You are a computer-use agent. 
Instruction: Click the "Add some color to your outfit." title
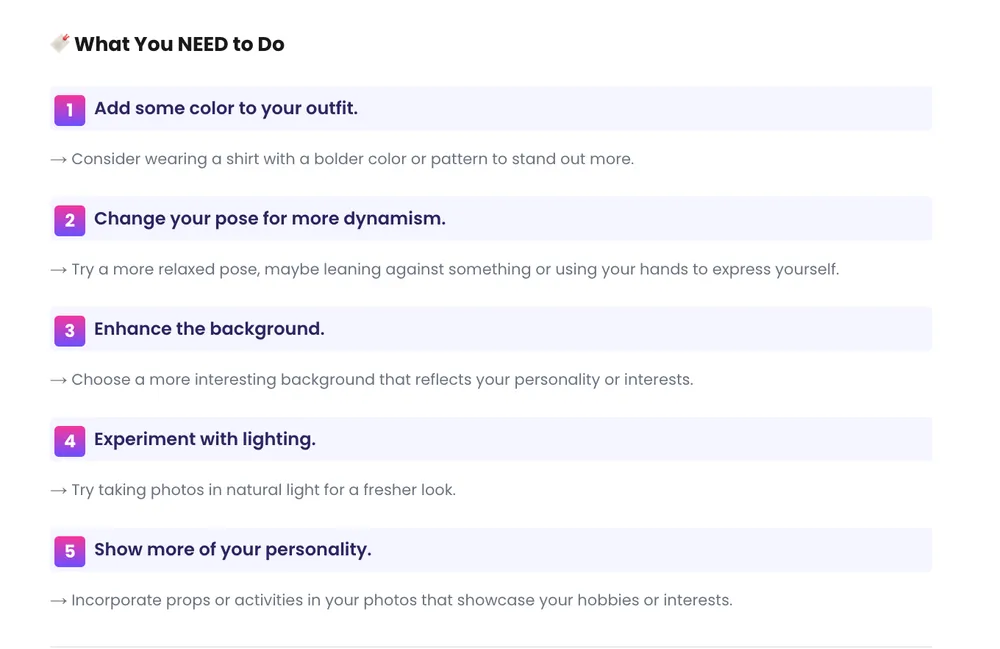225,108
